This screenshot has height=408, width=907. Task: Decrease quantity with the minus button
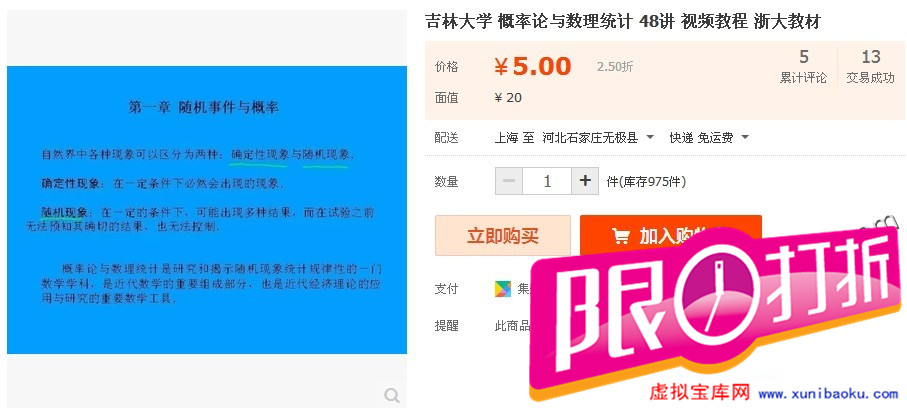[509, 181]
